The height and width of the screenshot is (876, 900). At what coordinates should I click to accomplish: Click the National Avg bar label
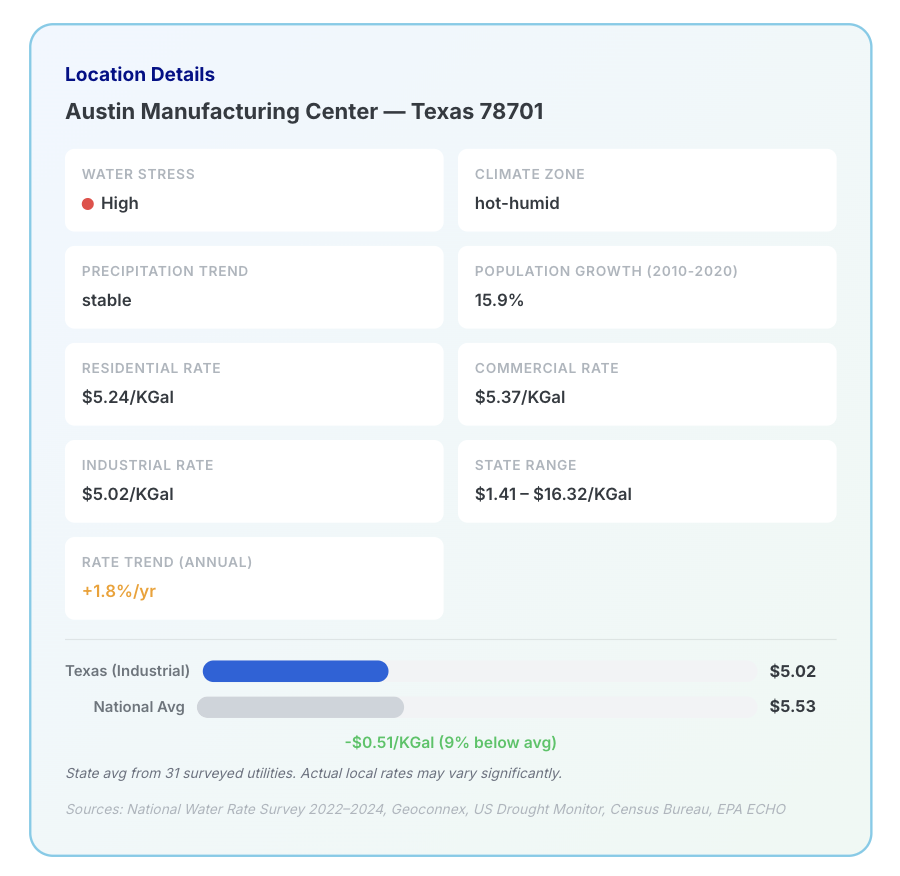139,707
